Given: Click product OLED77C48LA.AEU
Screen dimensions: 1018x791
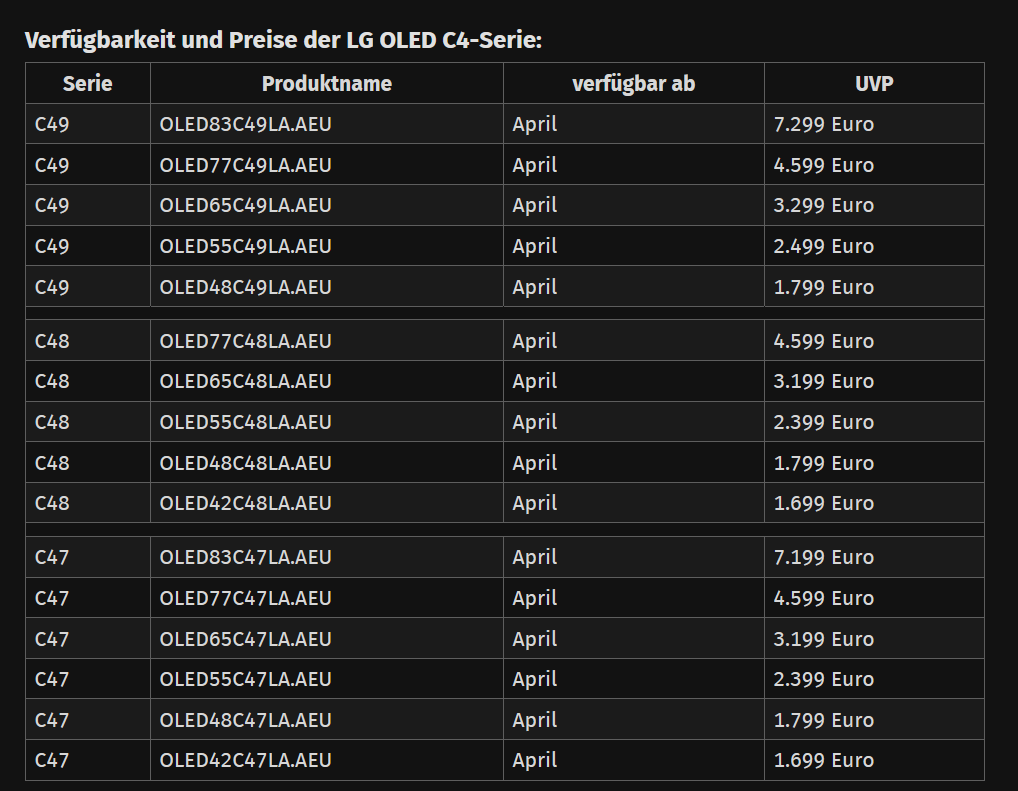Looking at the screenshot, I should click(x=245, y=341).
